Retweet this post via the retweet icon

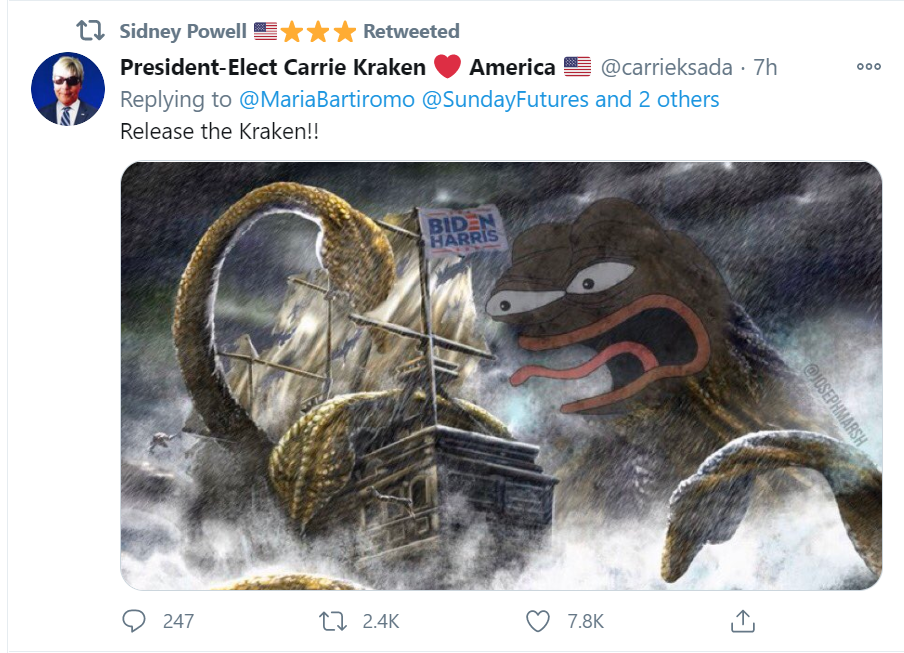(x=333, y=621)
